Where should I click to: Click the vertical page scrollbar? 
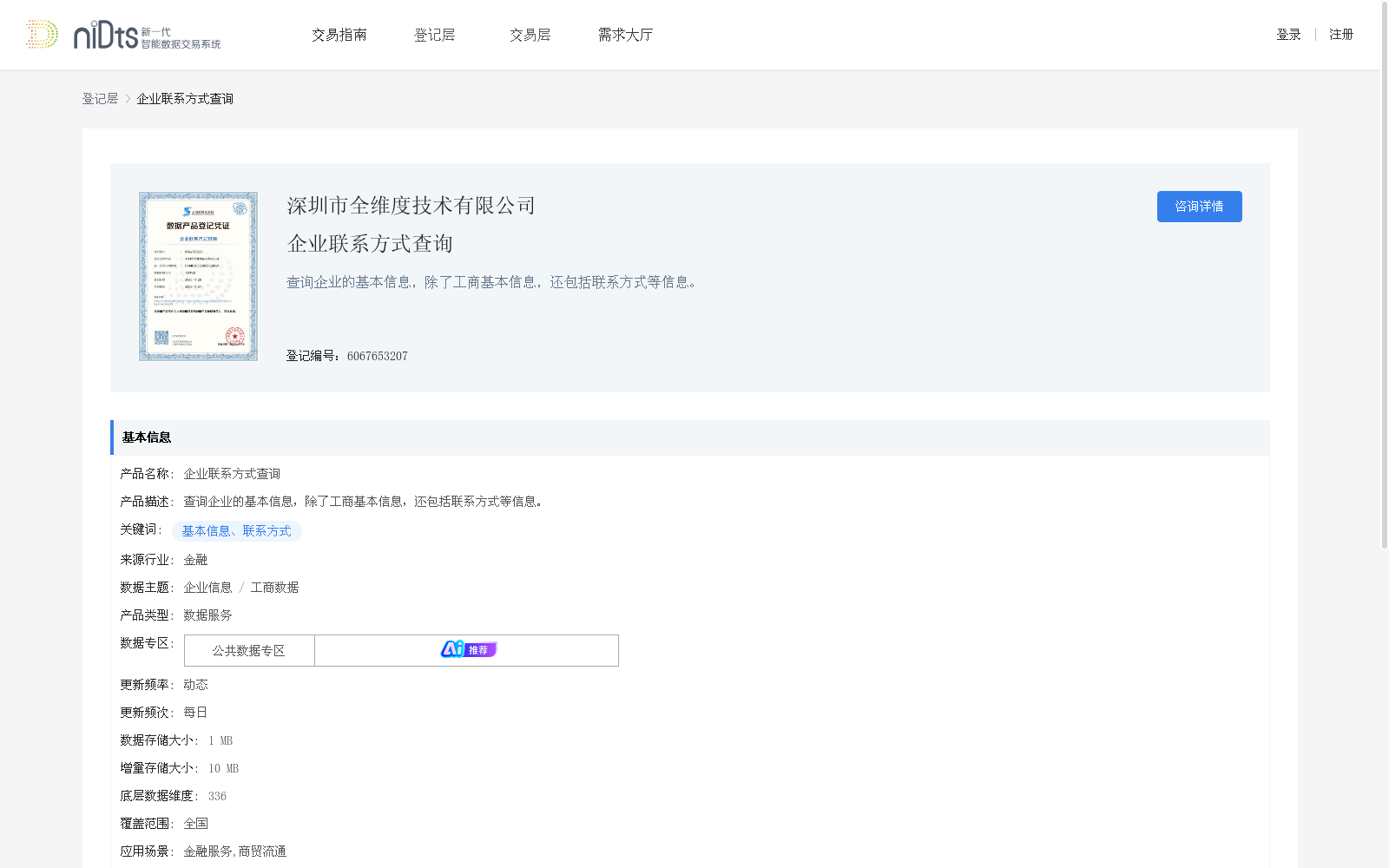point(1385,276)
